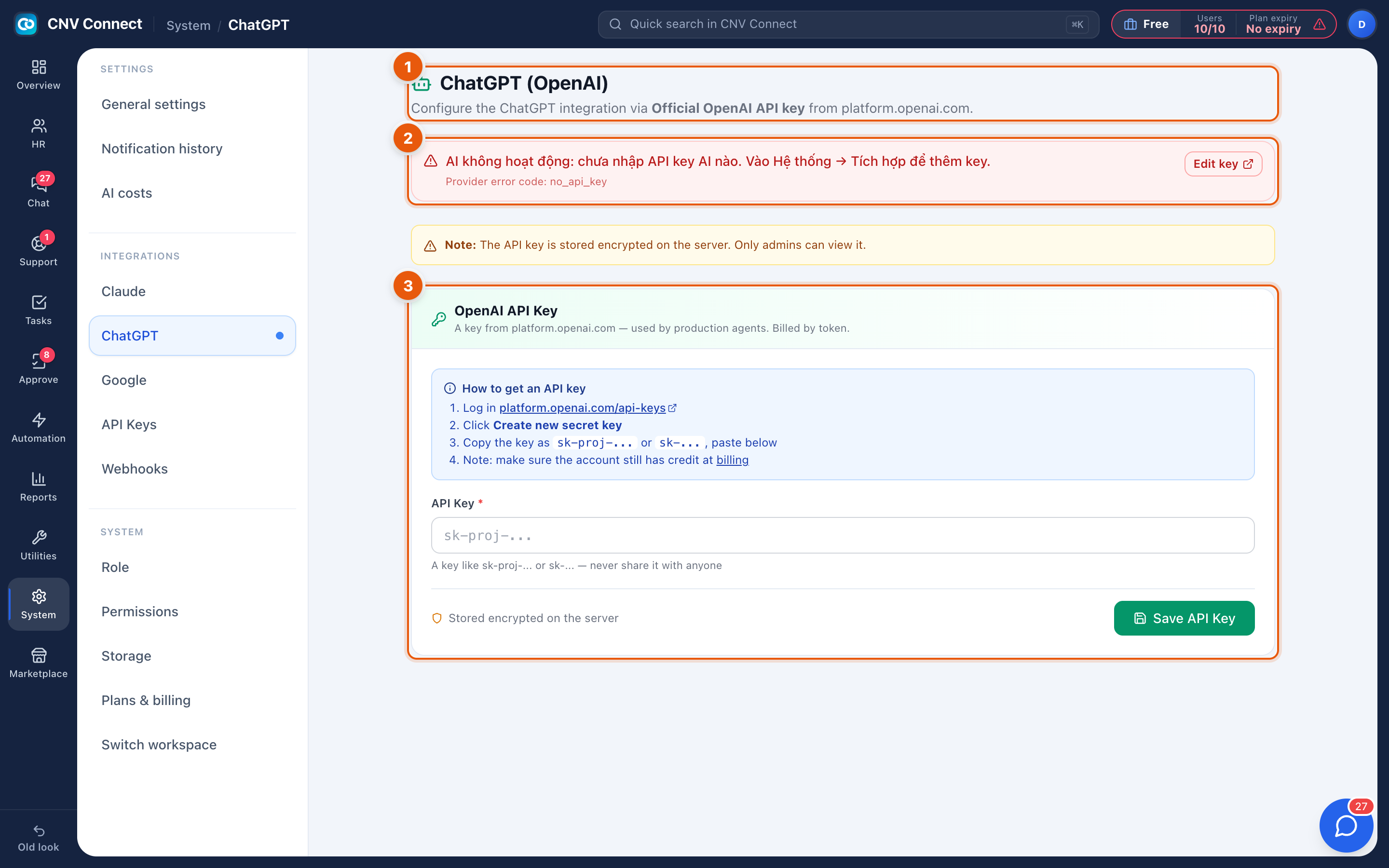
Task: Open the HR module
Action: click(x=39, y=134)
